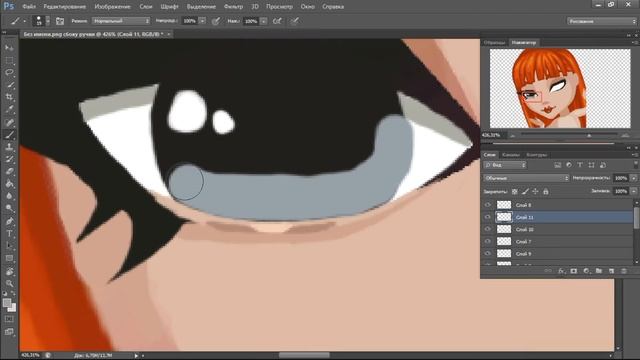Viewport: 640px width, 360px height.
Task: Create new adjustment layer icon
Action: (x=587, y=271)
